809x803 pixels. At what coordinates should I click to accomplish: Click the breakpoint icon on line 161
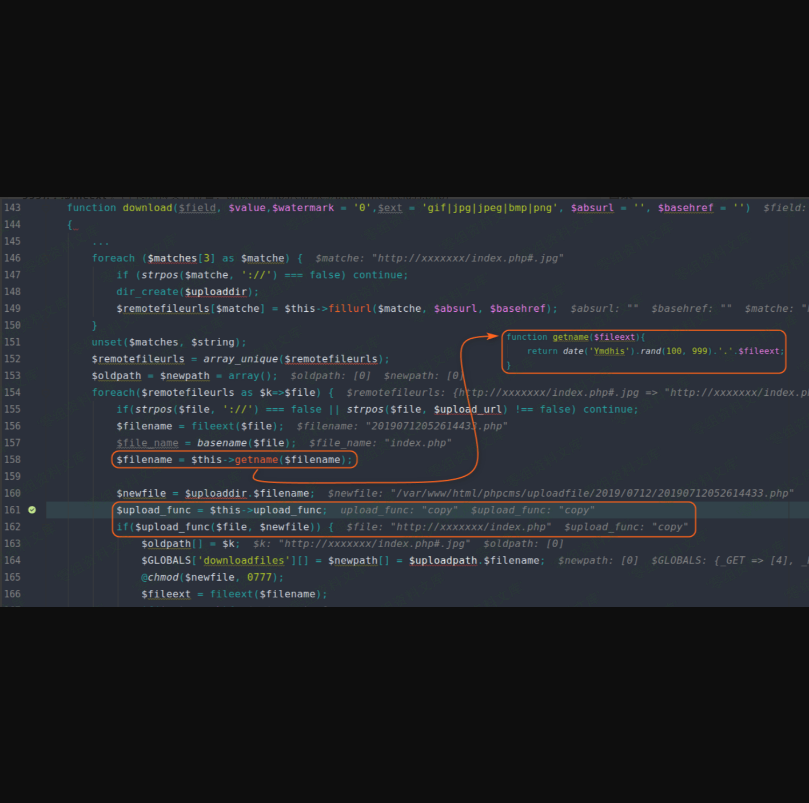32,509
